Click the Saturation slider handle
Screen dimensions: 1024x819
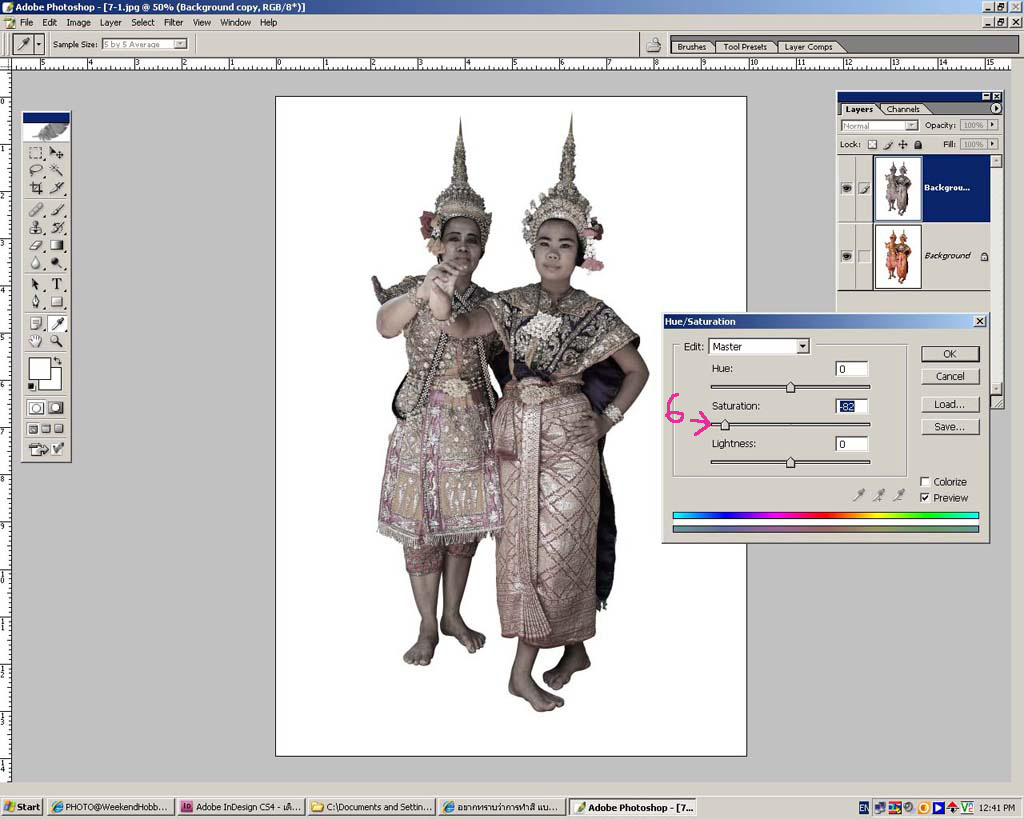pyautogui.click(x=725, y=425)
